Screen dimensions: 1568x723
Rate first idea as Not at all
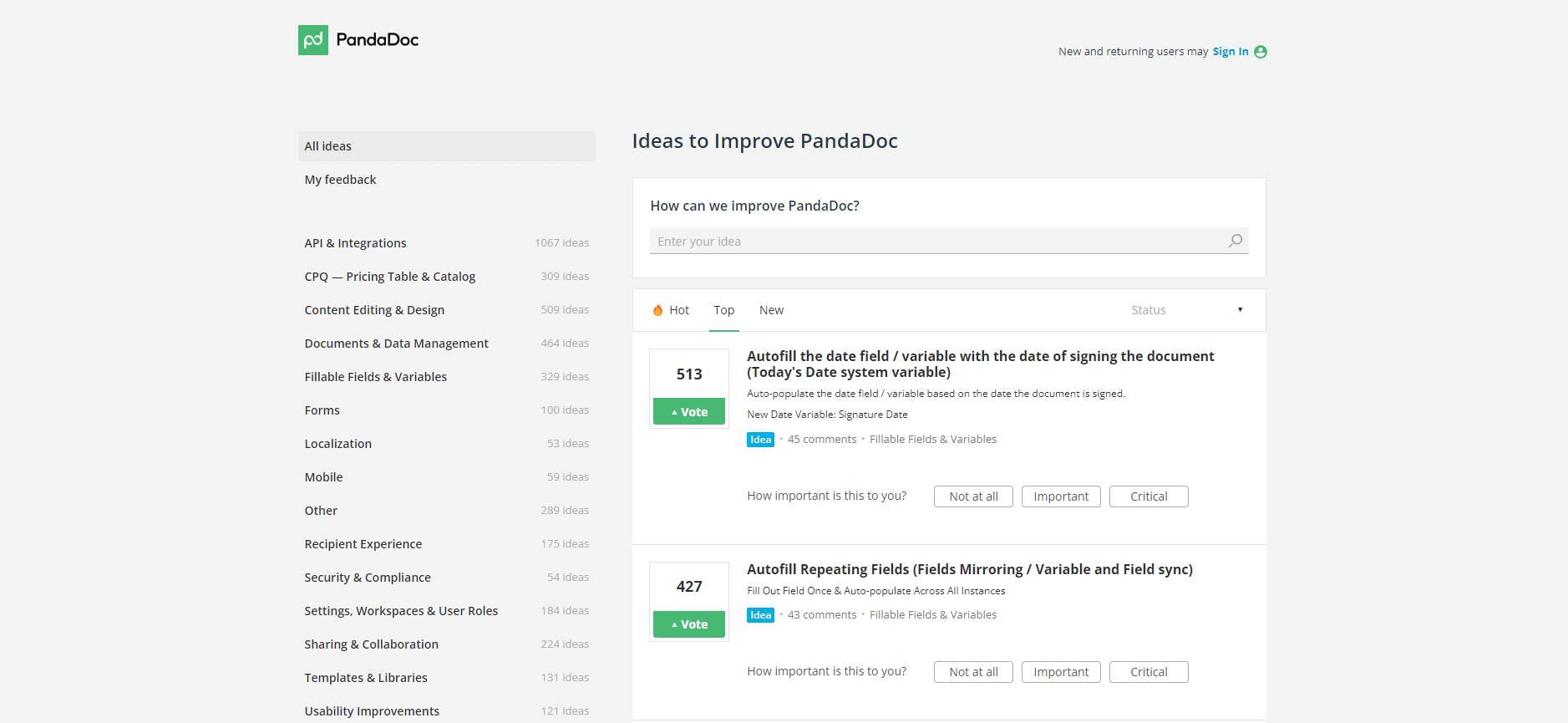(x=973, y=496)
